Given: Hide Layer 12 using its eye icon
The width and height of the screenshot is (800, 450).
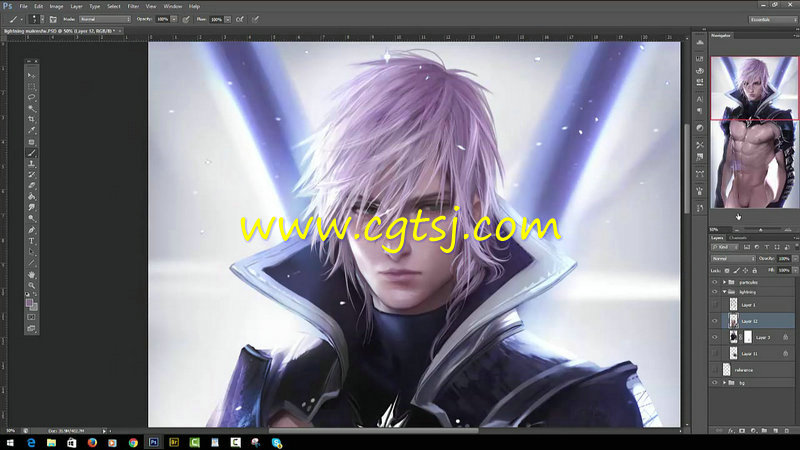Looking at the screenshot, I should point(715,321).
